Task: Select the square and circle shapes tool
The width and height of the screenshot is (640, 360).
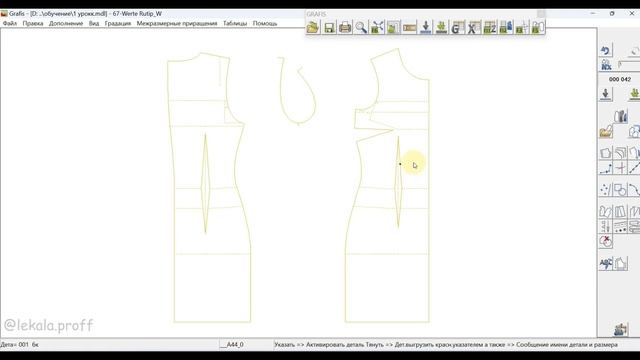Action: [621, 190]
